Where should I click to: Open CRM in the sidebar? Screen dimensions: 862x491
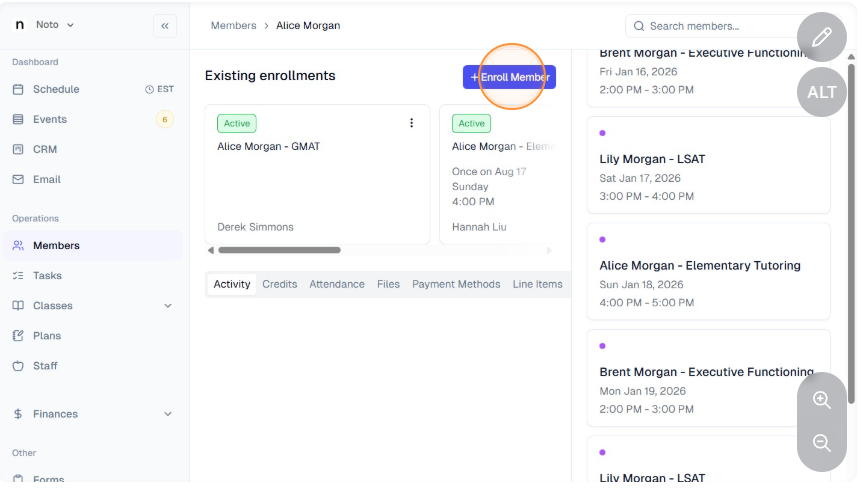pyautogui.click(x=45, y=149)
